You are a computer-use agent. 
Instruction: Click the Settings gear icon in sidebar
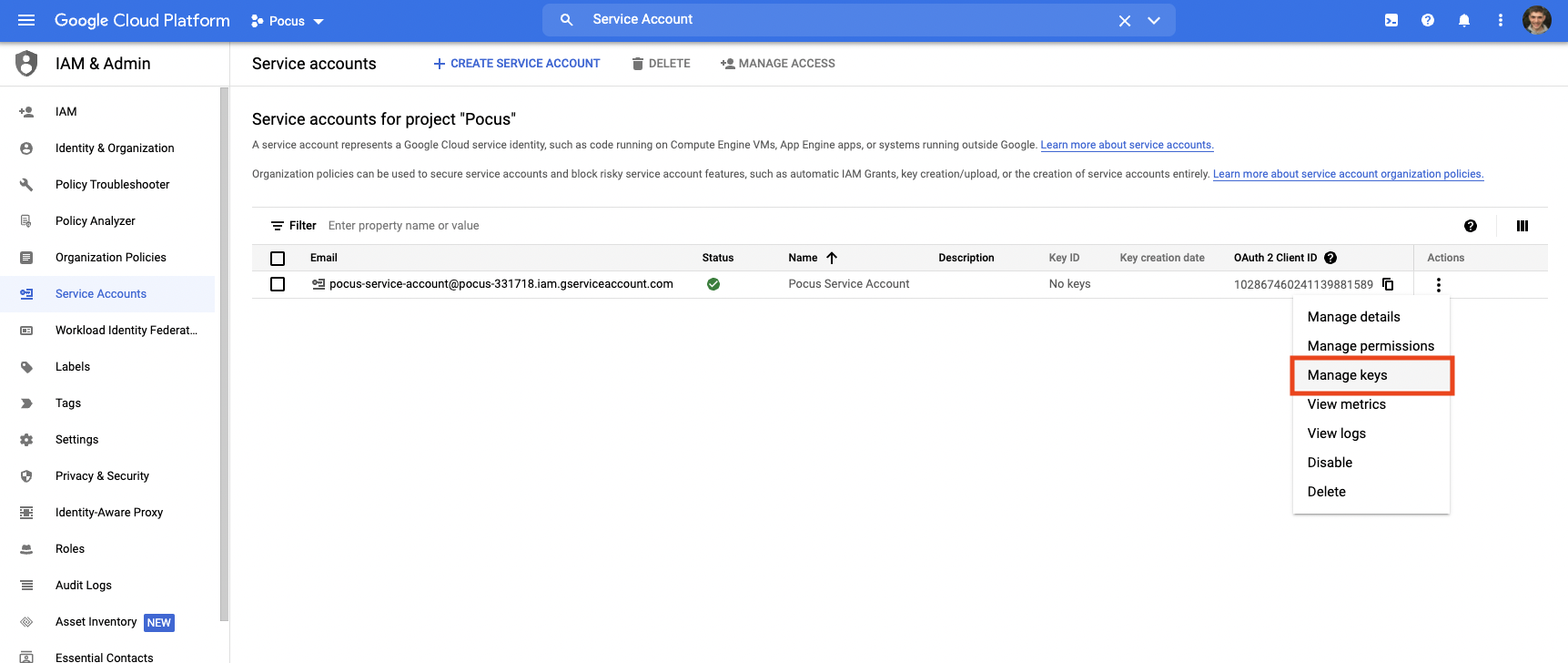26,439
